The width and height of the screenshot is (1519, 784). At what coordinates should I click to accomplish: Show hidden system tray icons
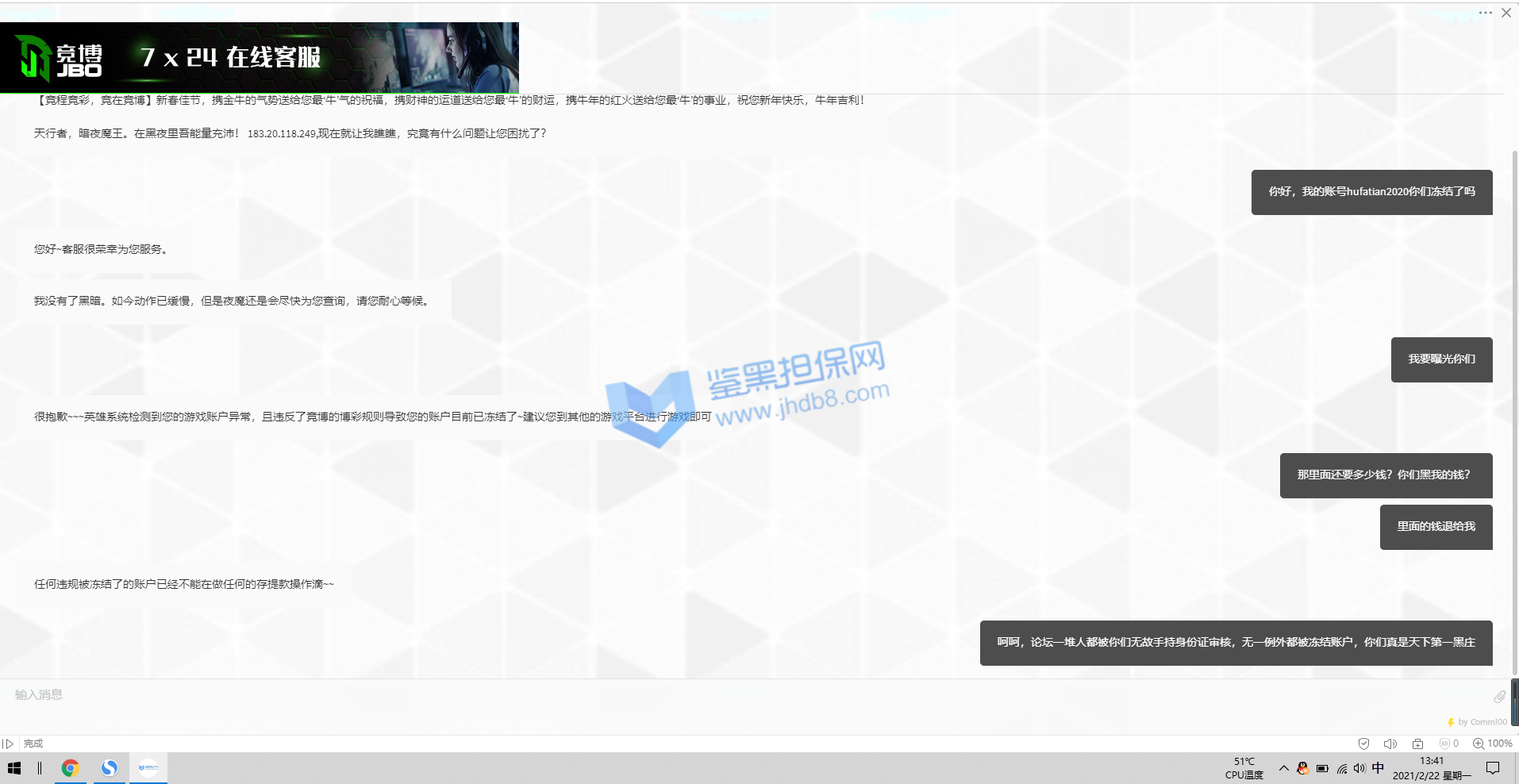tap(1283, 768)
